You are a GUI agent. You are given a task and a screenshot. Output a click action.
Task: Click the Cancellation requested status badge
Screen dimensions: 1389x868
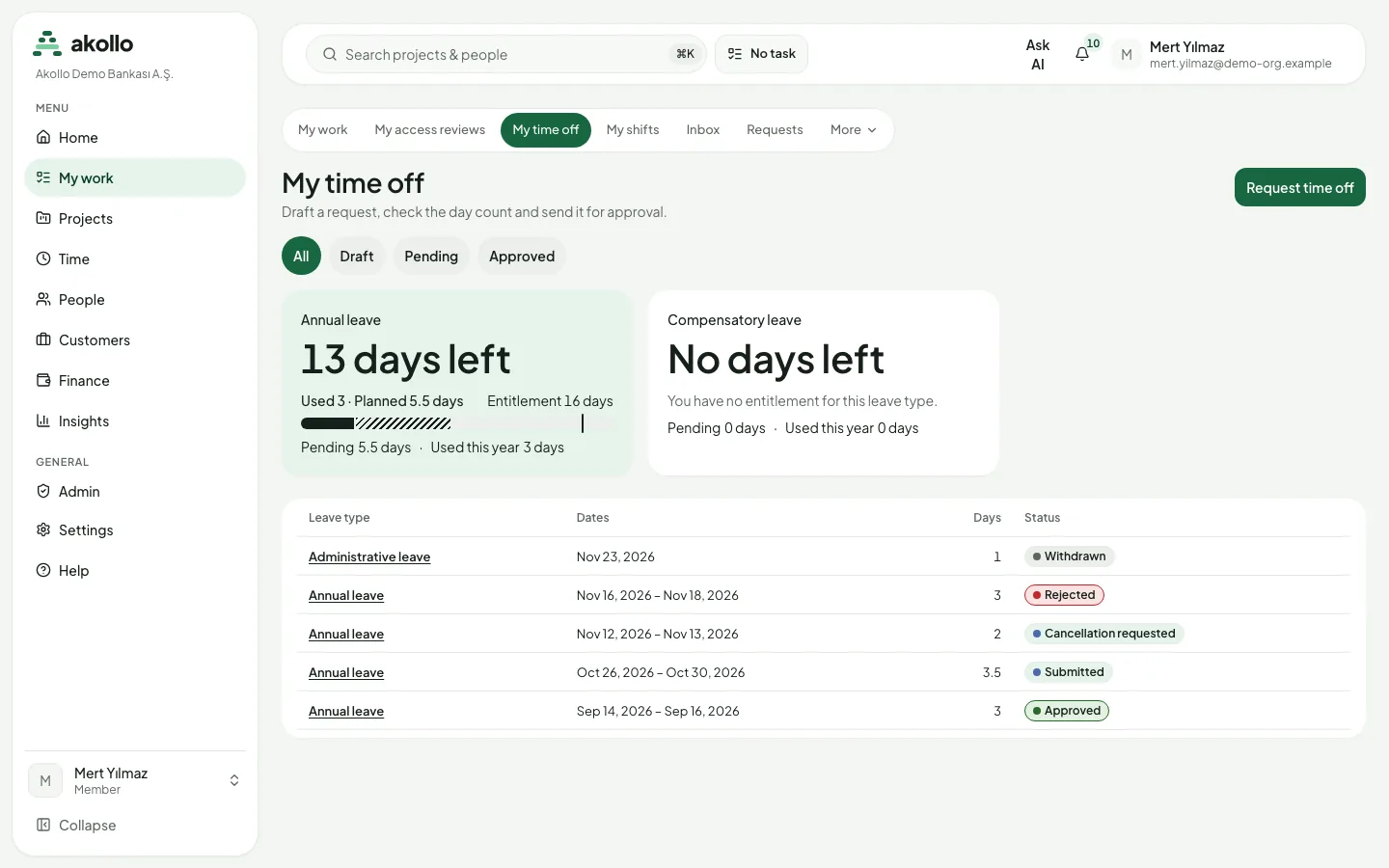pyautogui.click(x=1104, y=634)
